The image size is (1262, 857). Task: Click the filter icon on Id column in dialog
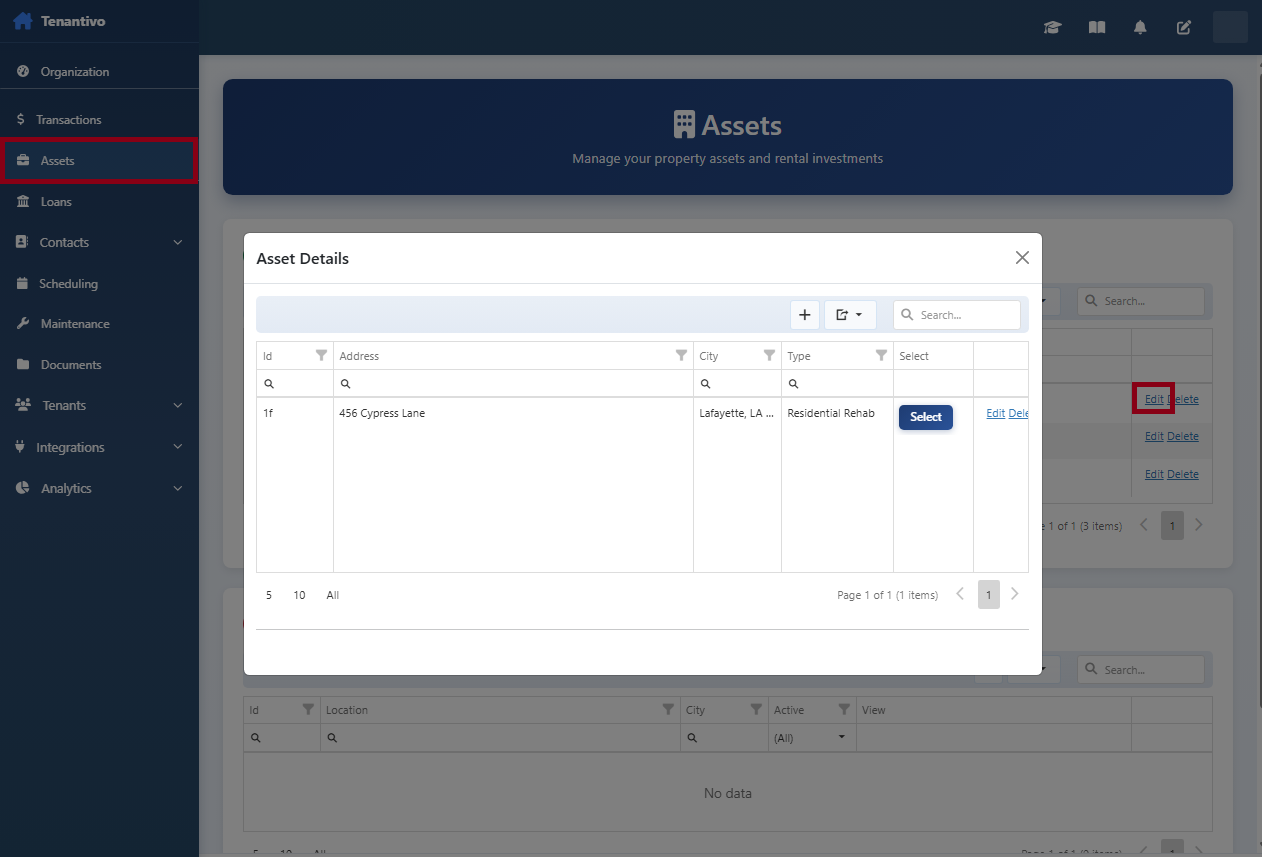pos(321,355)
